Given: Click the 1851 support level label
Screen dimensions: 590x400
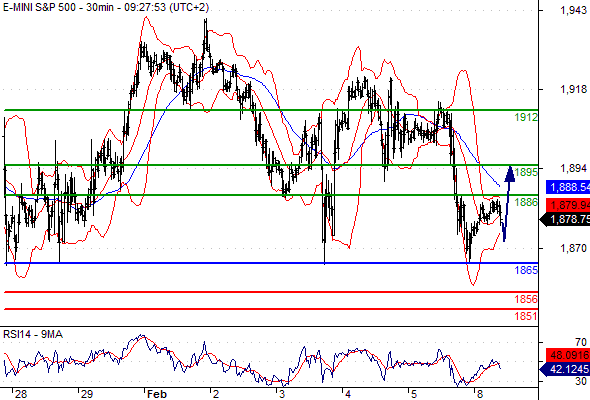Looking at the screenshot, I should point(526,316).
